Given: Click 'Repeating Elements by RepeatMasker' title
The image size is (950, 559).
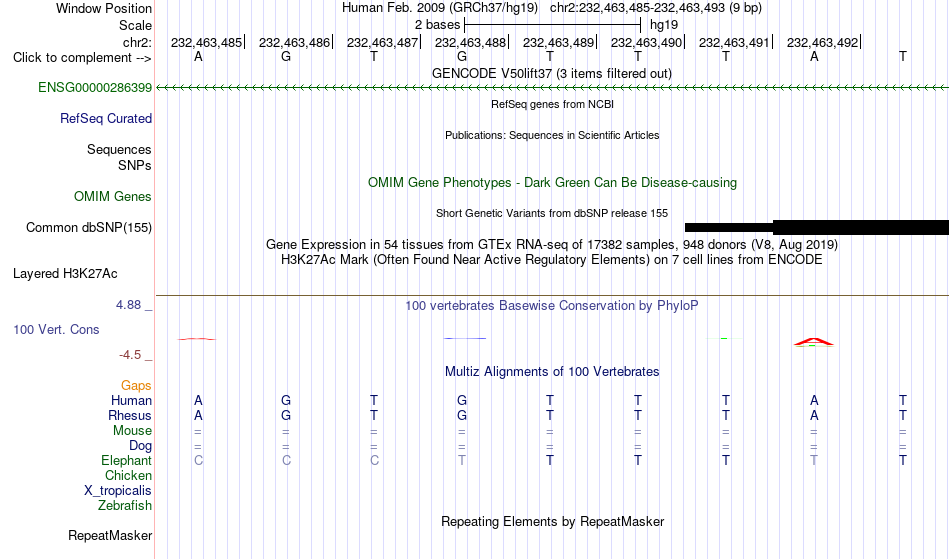Looking at the screenshot, I should [553, 522].
